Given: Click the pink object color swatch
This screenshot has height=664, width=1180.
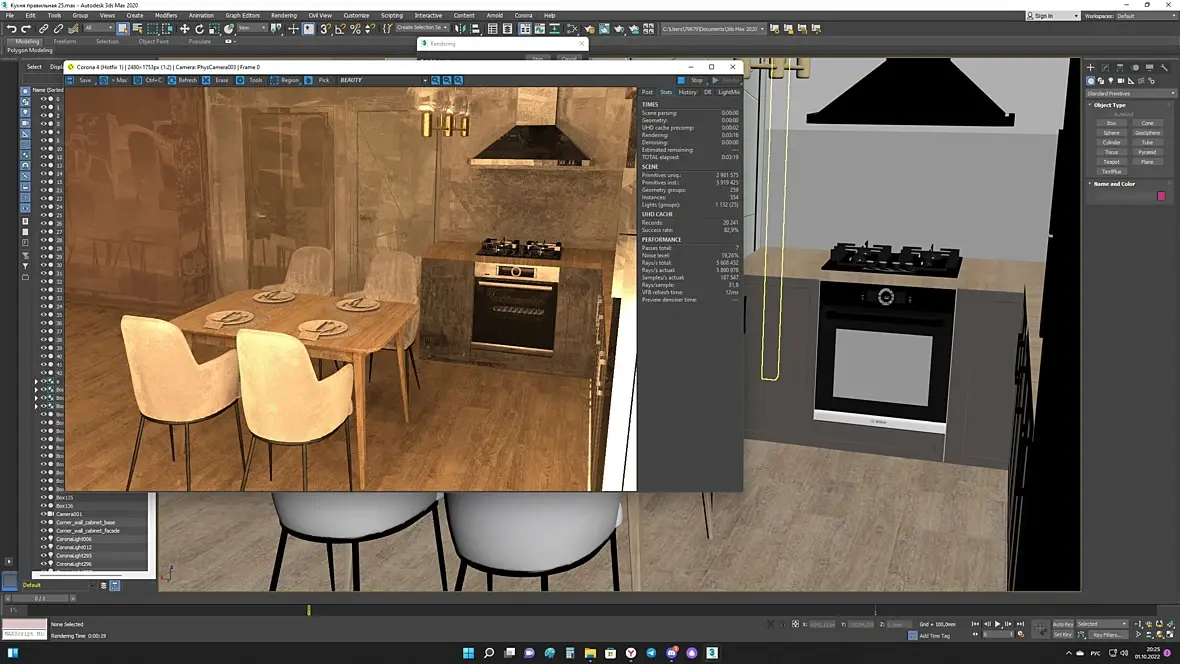Looking at the screenshot, I should pos(1161,196).
